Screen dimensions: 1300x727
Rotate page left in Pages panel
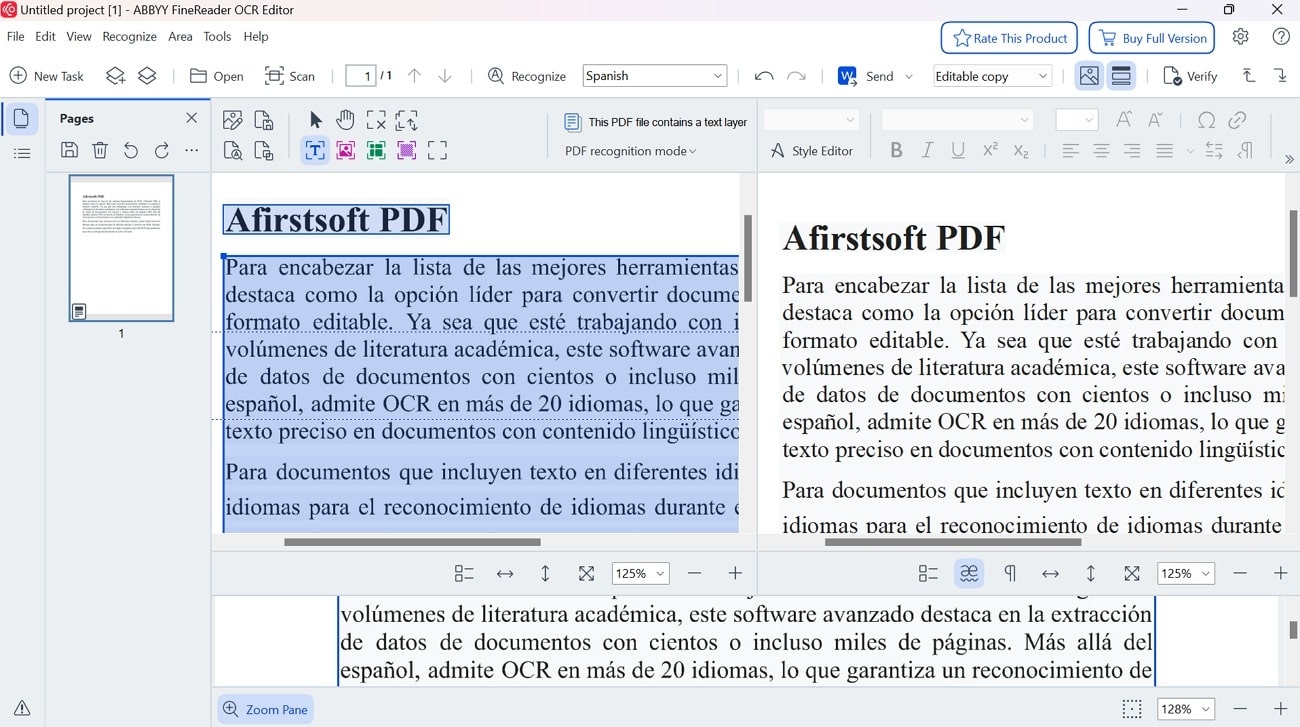coord(131,151)
